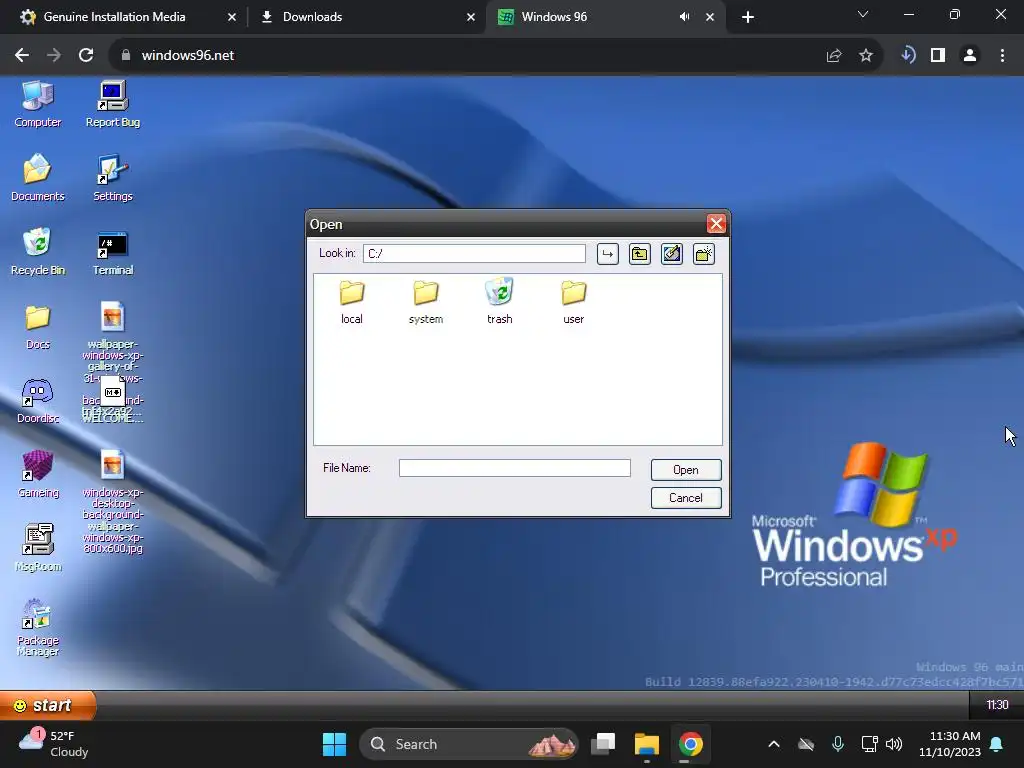Click the microphone tray icon
Screen dimensions: 1024x768
[x=838, y=744]
